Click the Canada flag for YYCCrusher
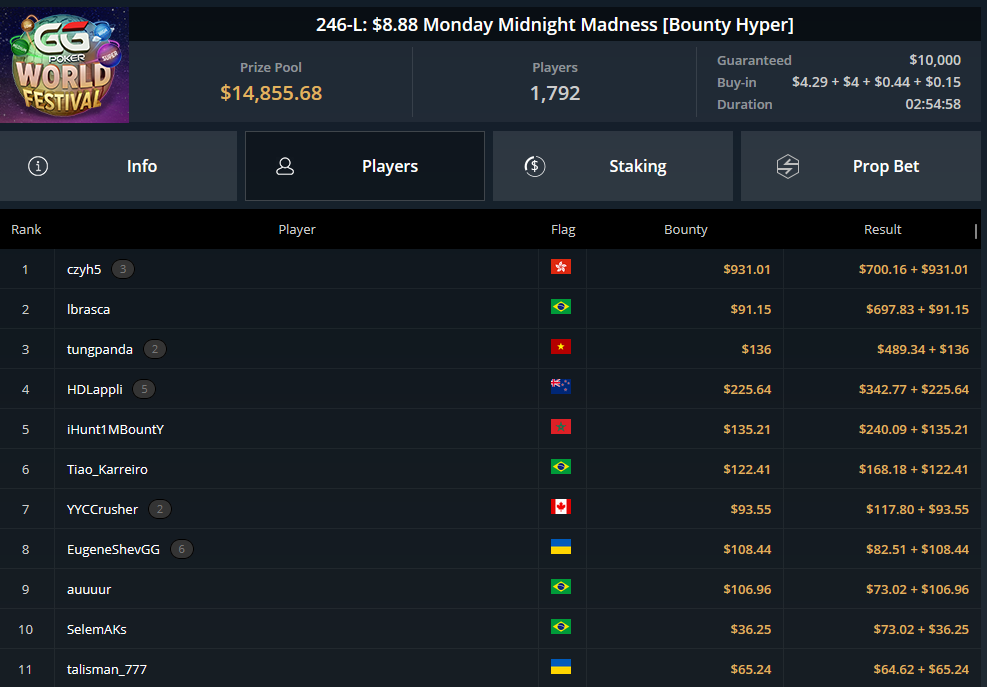 pos(561,507)
